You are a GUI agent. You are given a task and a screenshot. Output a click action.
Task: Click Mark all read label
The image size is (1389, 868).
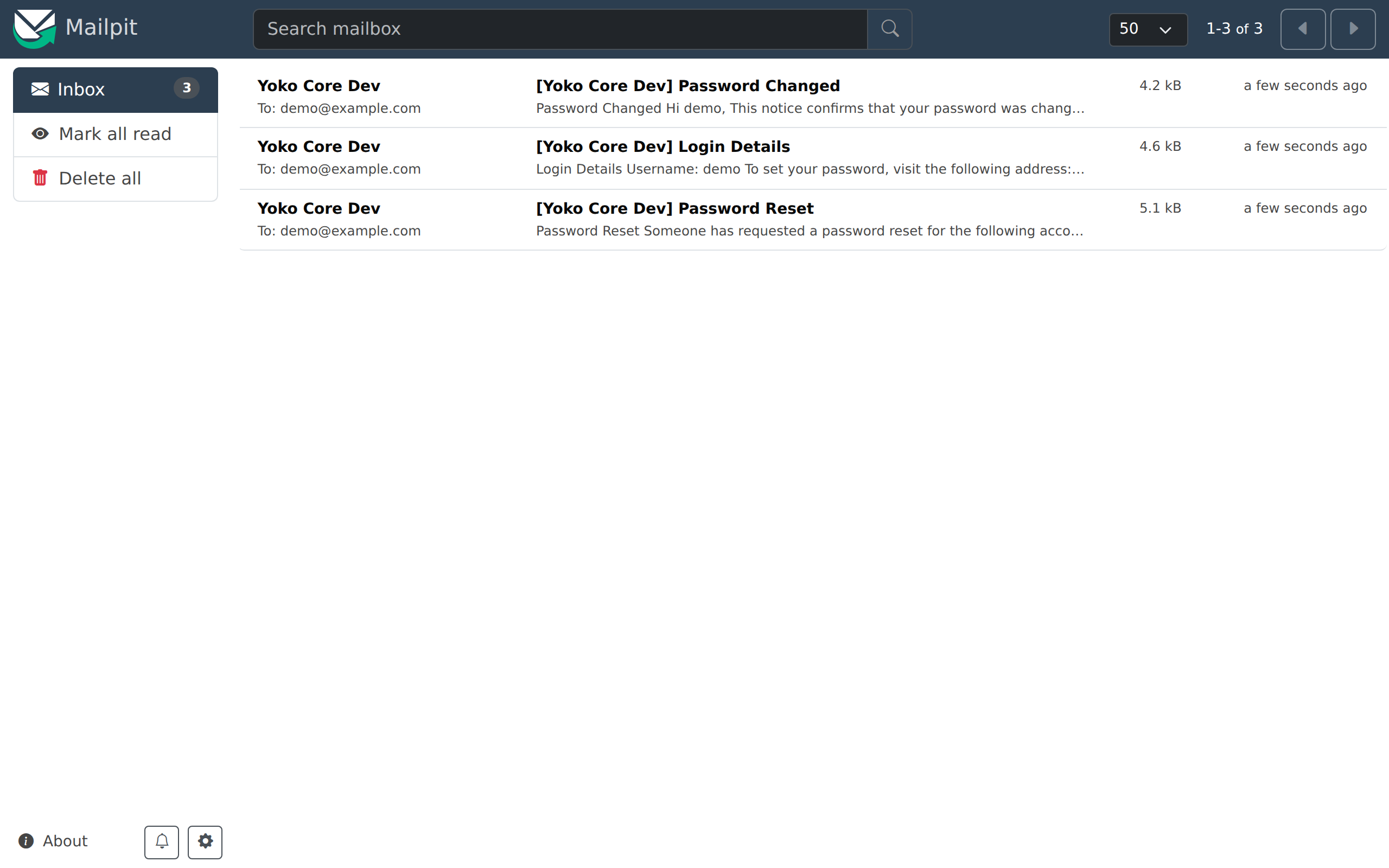point(116,134)
